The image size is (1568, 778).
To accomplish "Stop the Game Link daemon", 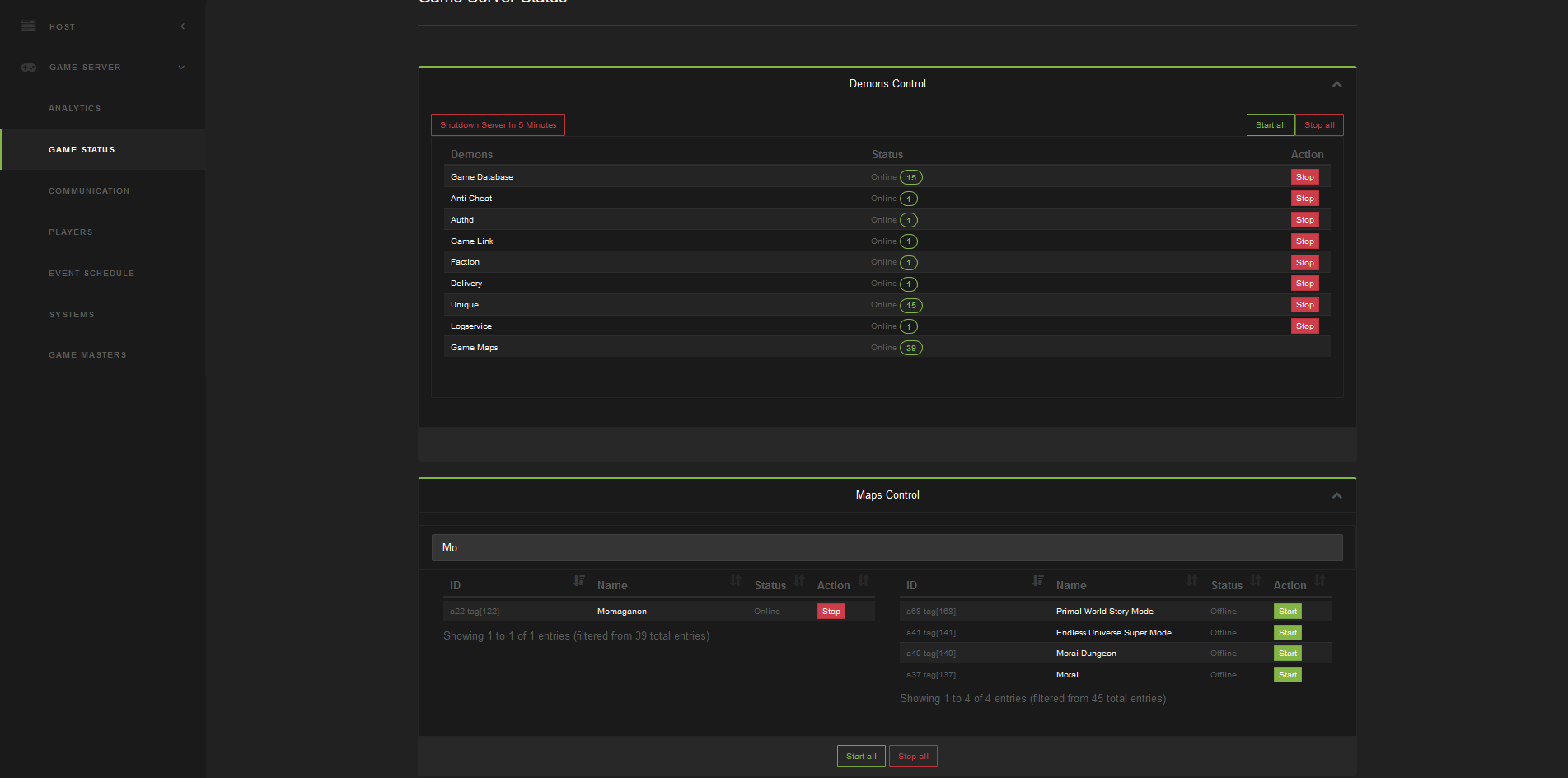I will 1305,241.
